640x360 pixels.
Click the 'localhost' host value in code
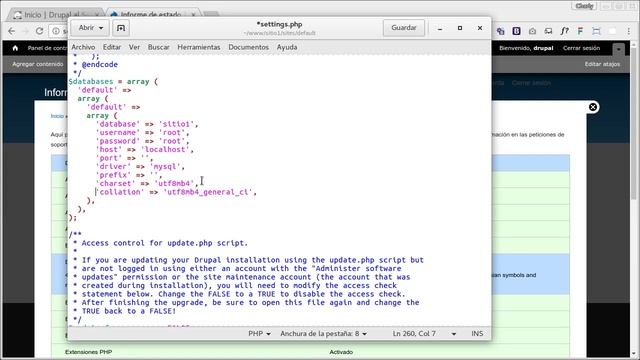165,150
